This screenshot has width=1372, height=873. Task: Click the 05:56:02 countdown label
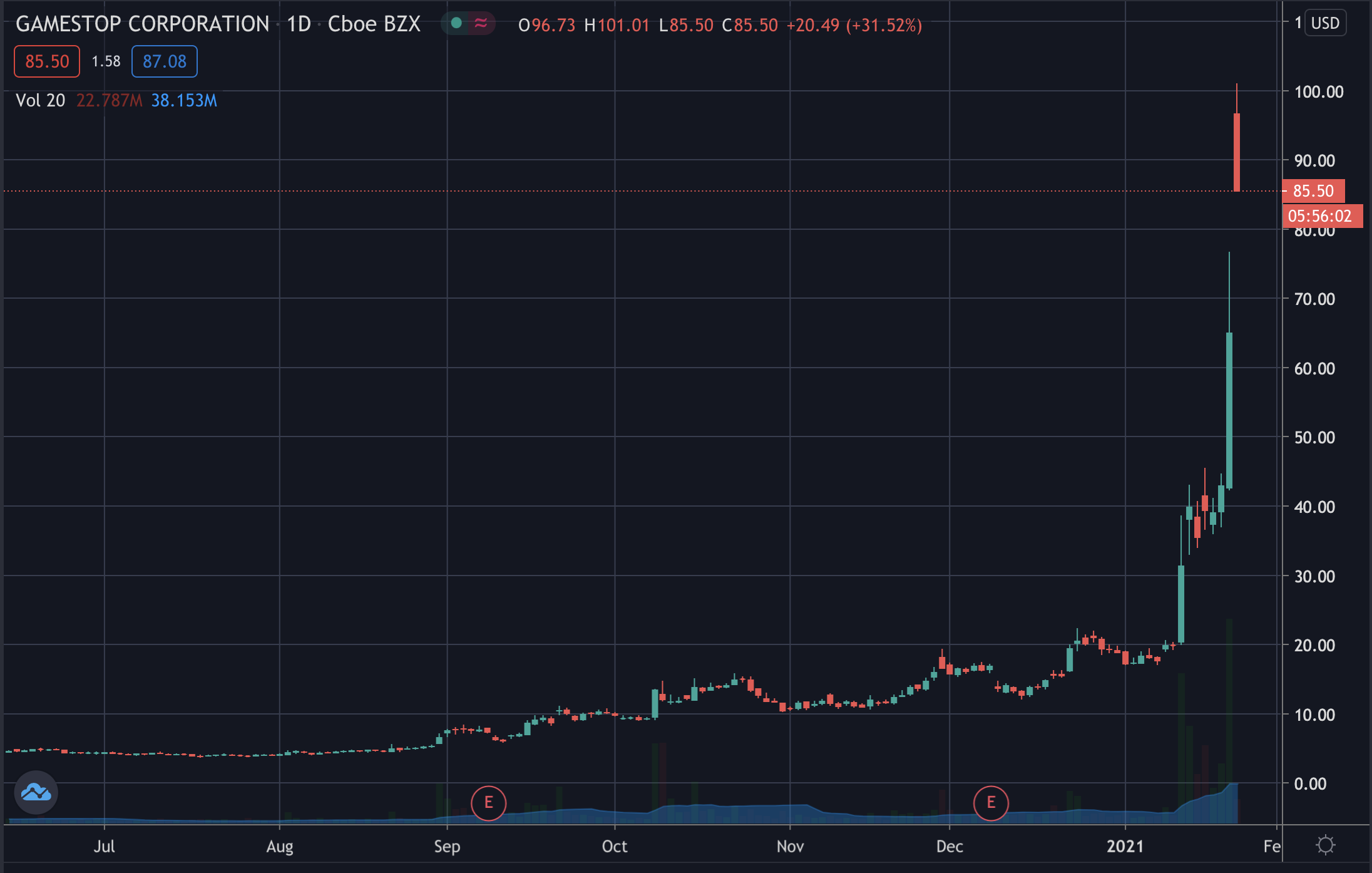tap(1322, 216)
